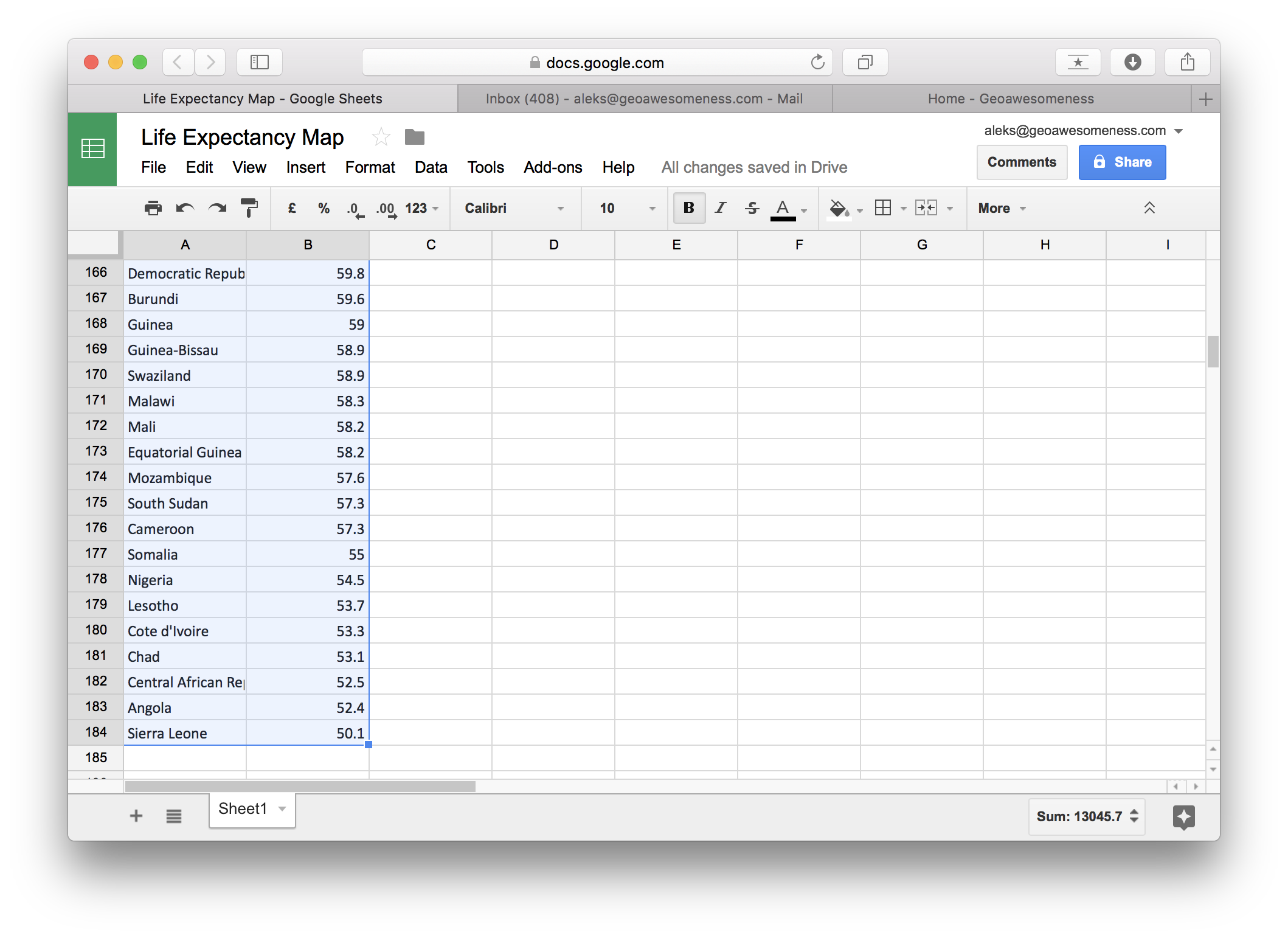Image resolution: width=1288 pixels, height=938 pixels.
Task: Open the Explore star icon
Action: (1183, 817)
